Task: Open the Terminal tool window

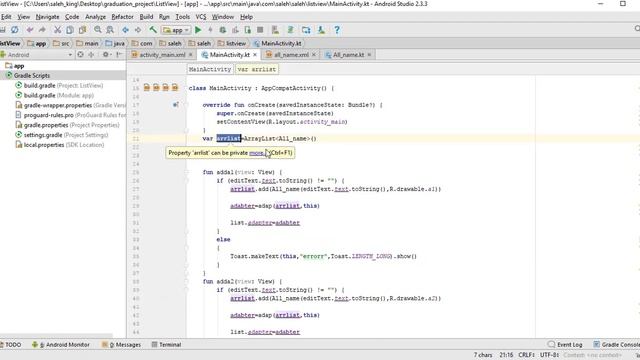Action: (166, 345)
